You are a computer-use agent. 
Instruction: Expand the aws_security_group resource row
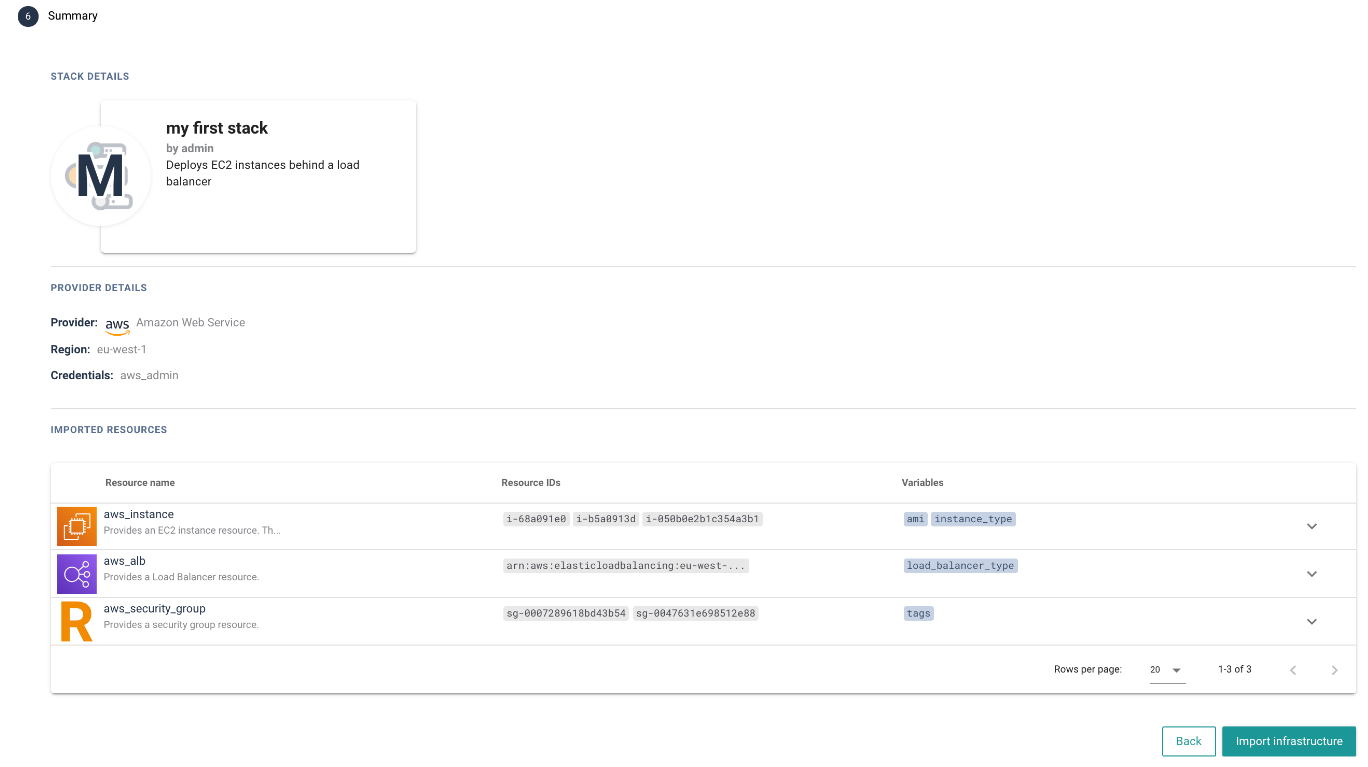tap(1312, 621)
